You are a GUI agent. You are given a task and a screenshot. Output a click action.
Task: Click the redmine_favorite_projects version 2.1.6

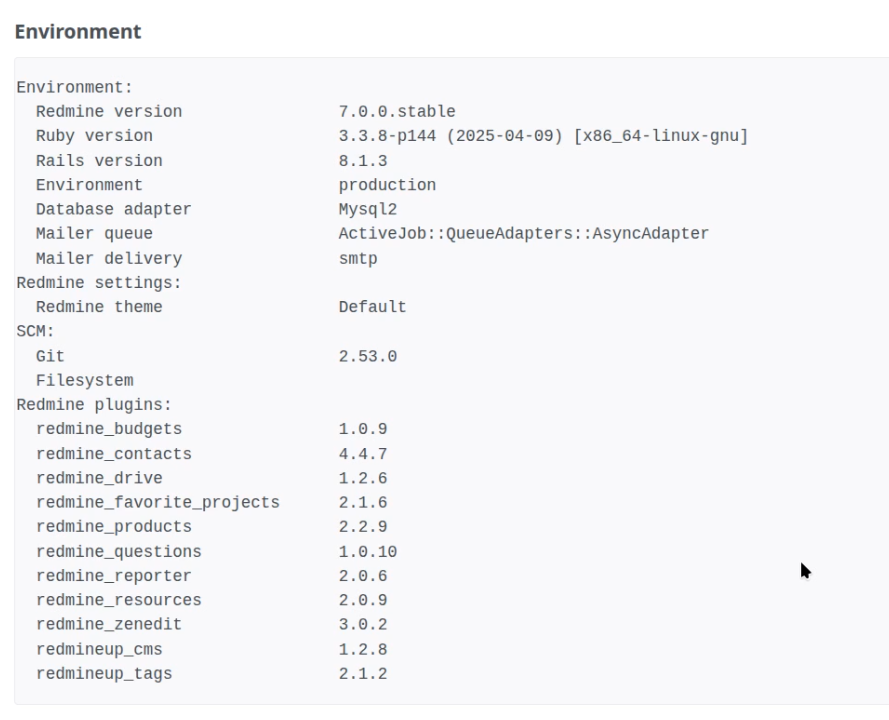(363, 503)
